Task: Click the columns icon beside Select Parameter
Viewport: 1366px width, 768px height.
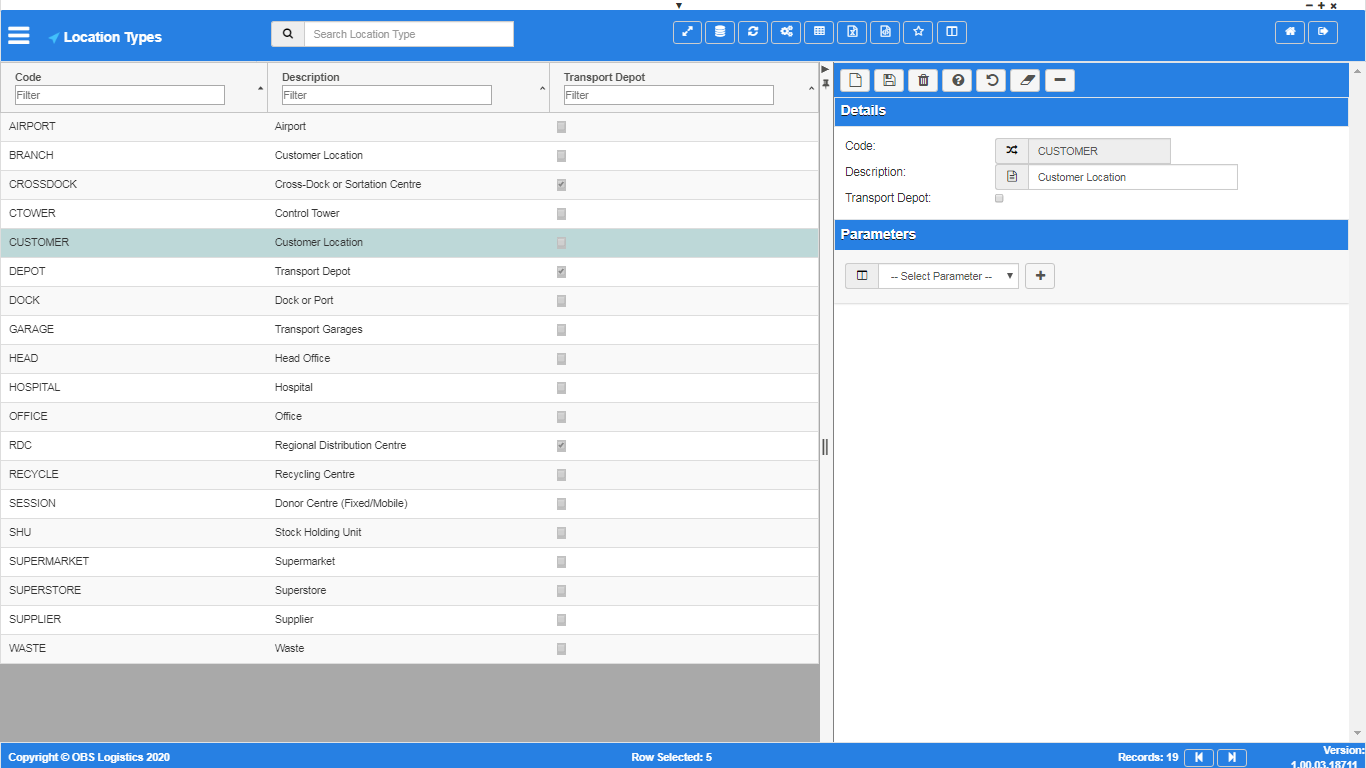Action: click(862, 276)
